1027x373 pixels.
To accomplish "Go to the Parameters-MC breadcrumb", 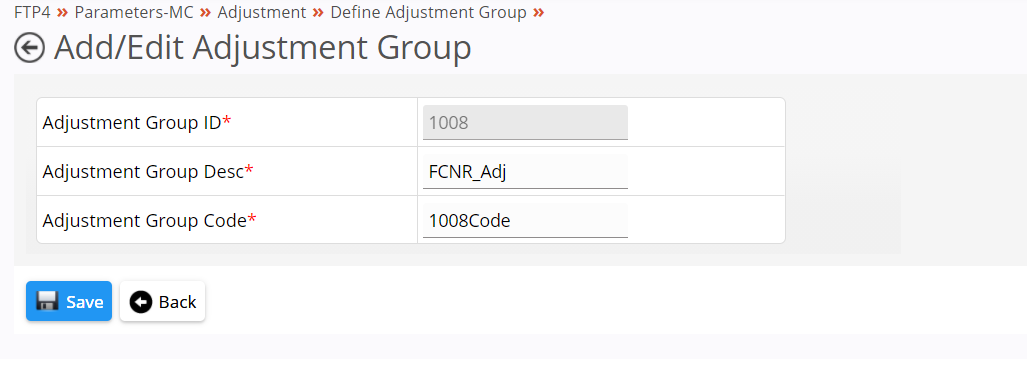I will (134, 12).
